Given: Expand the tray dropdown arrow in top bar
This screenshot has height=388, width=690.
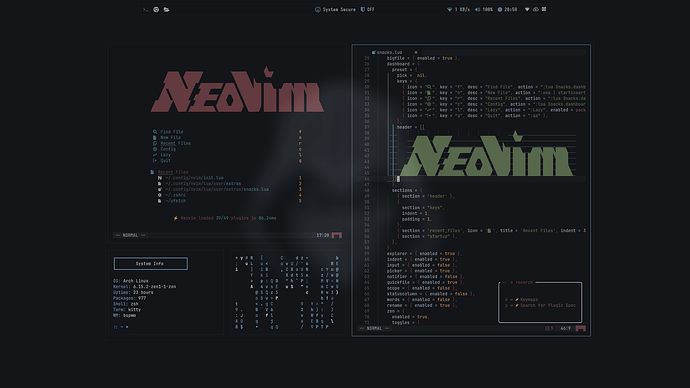Looking at the screenshot, I should pos(527,9).
